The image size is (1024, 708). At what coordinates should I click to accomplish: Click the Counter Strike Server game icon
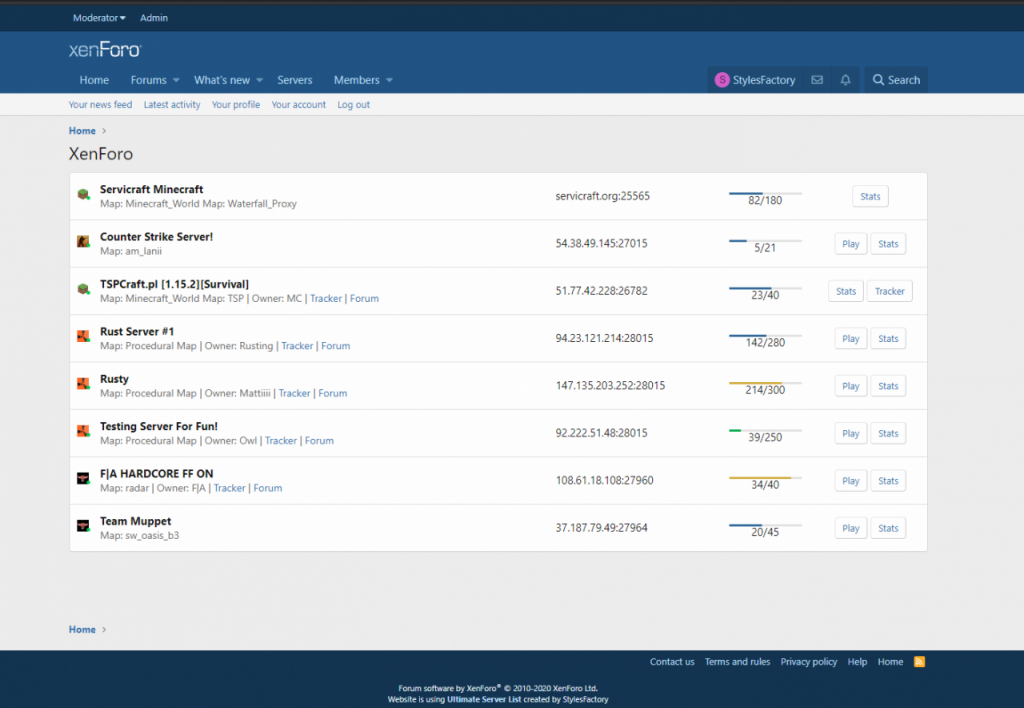pyautogui.click(x=83, y=242)
